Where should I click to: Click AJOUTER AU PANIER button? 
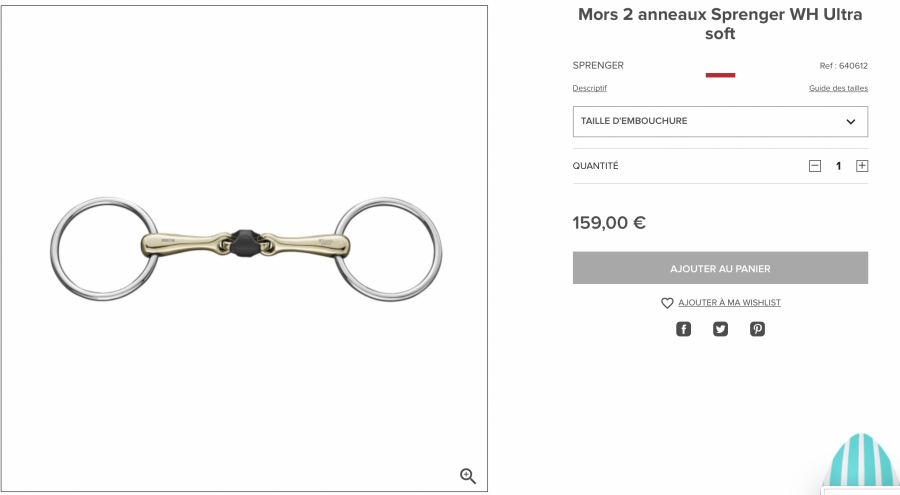(x=720, y=268)
